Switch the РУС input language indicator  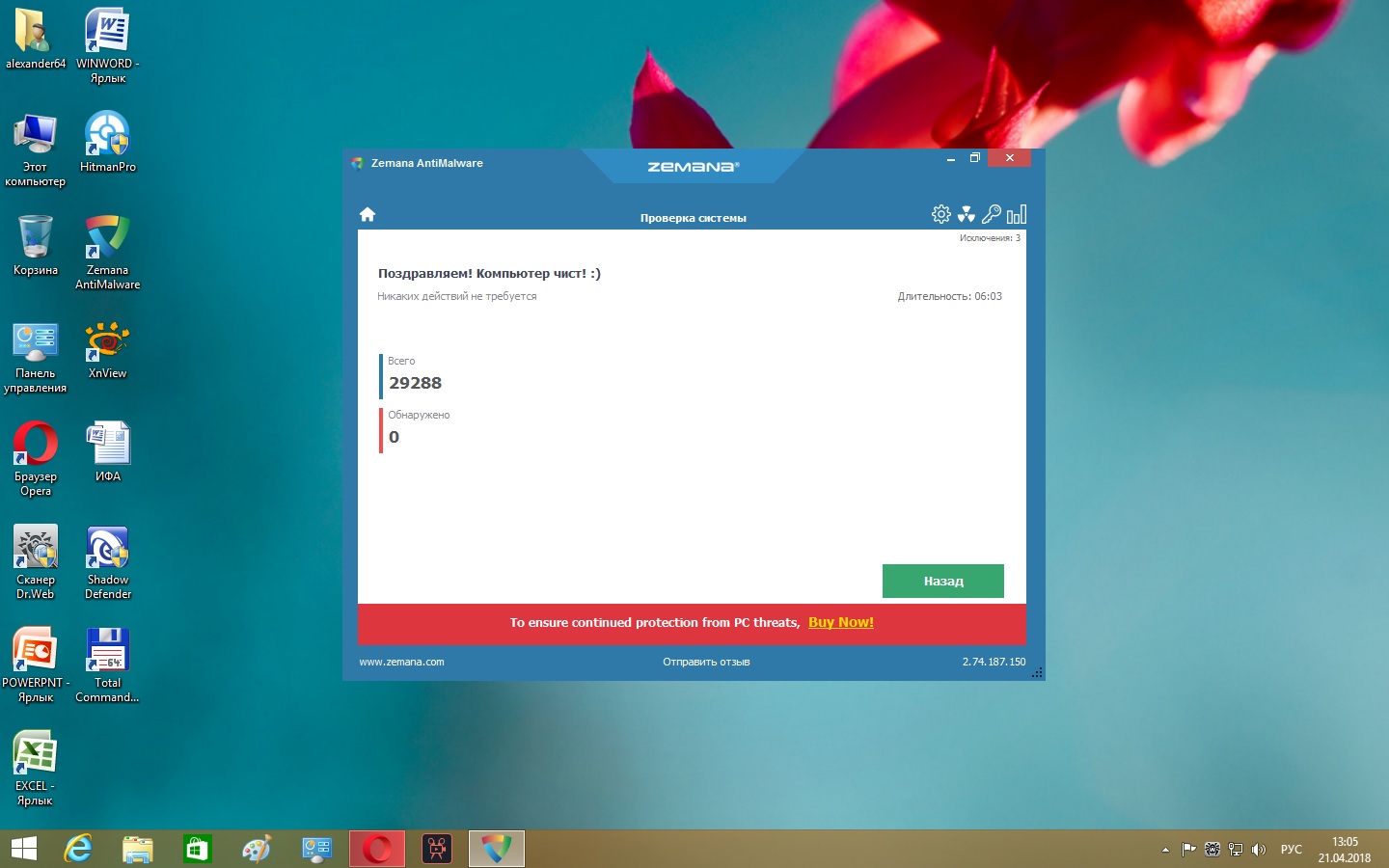pos(1292,850)
